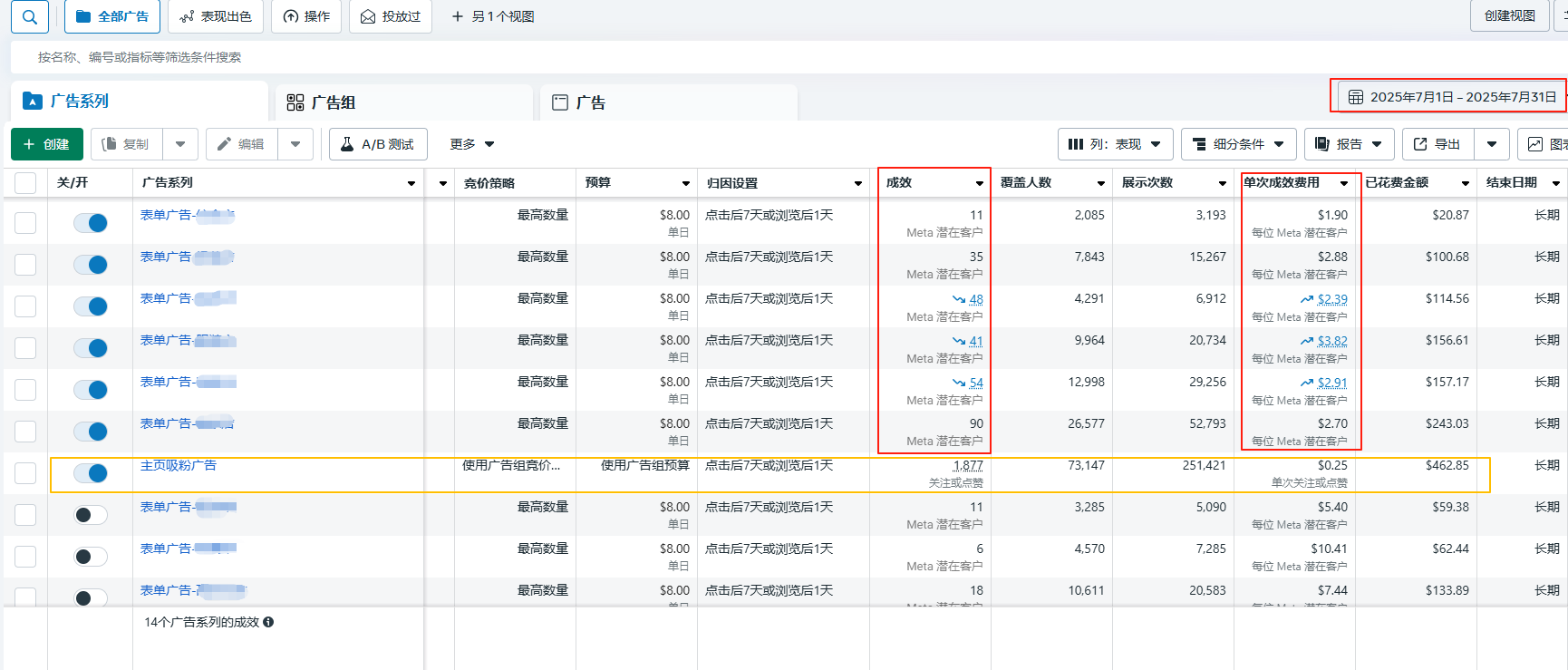Screen dimensions: 1568x670
Task: Sort by 广告系列 column arrow
Action: (x=411, y=183)
